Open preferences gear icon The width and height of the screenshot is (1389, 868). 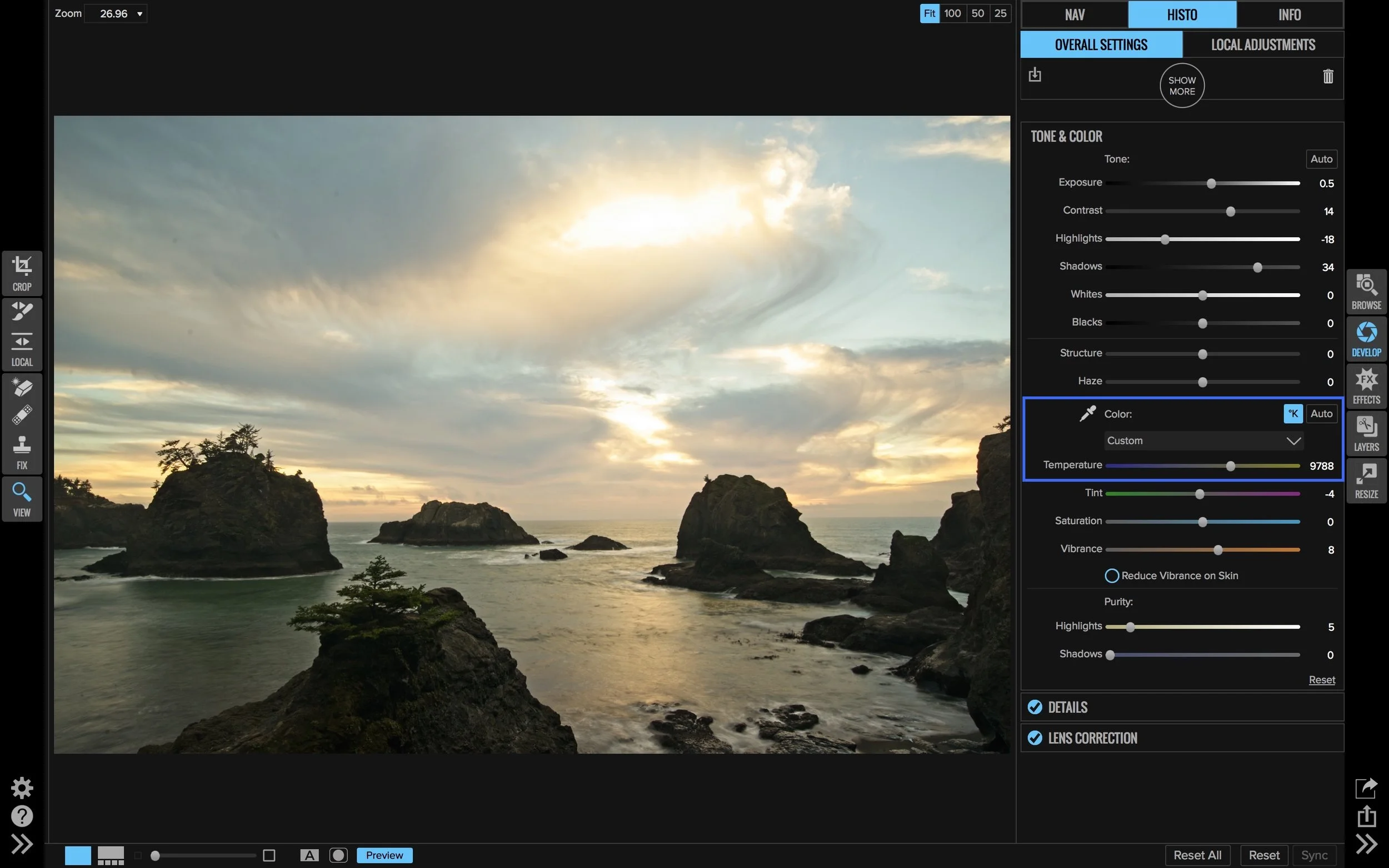click(22, 787)
